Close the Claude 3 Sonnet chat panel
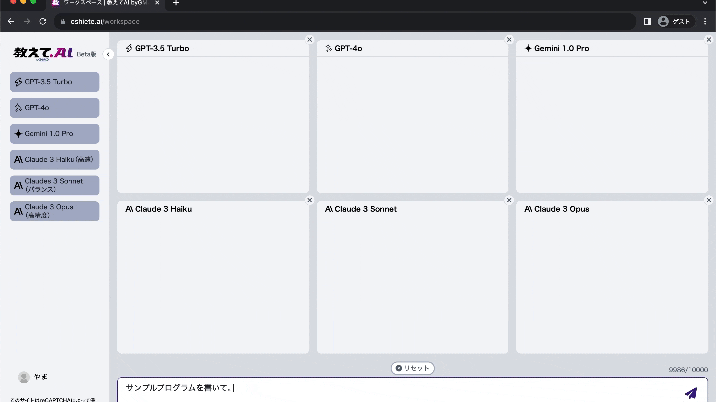716x402 pixels. pyautogui.click(x=509, y=200)
